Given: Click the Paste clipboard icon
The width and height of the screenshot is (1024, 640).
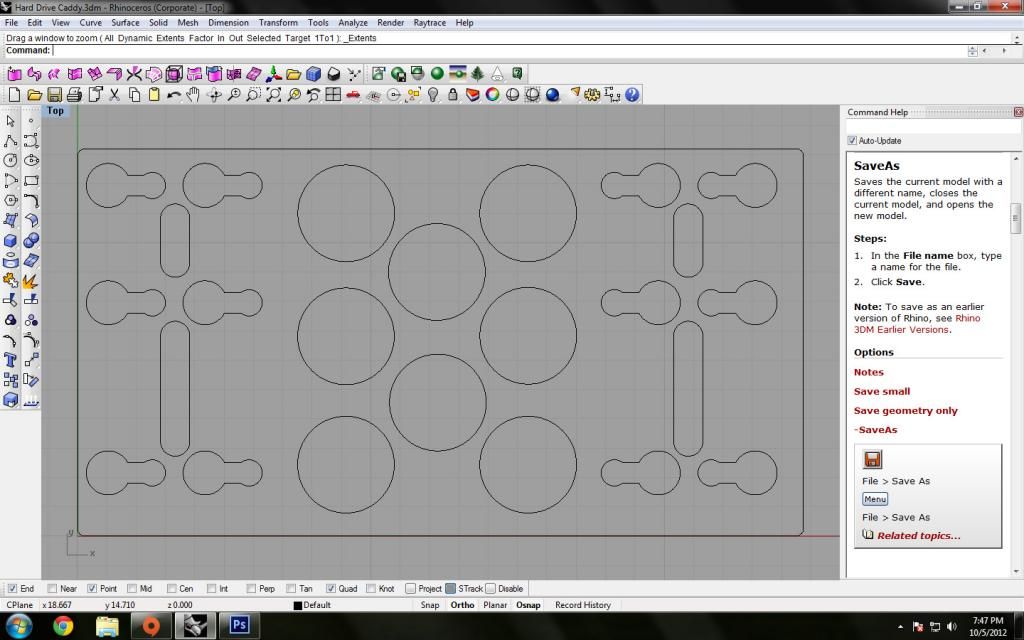Looking at the screenshot, I should click(154, 95).
